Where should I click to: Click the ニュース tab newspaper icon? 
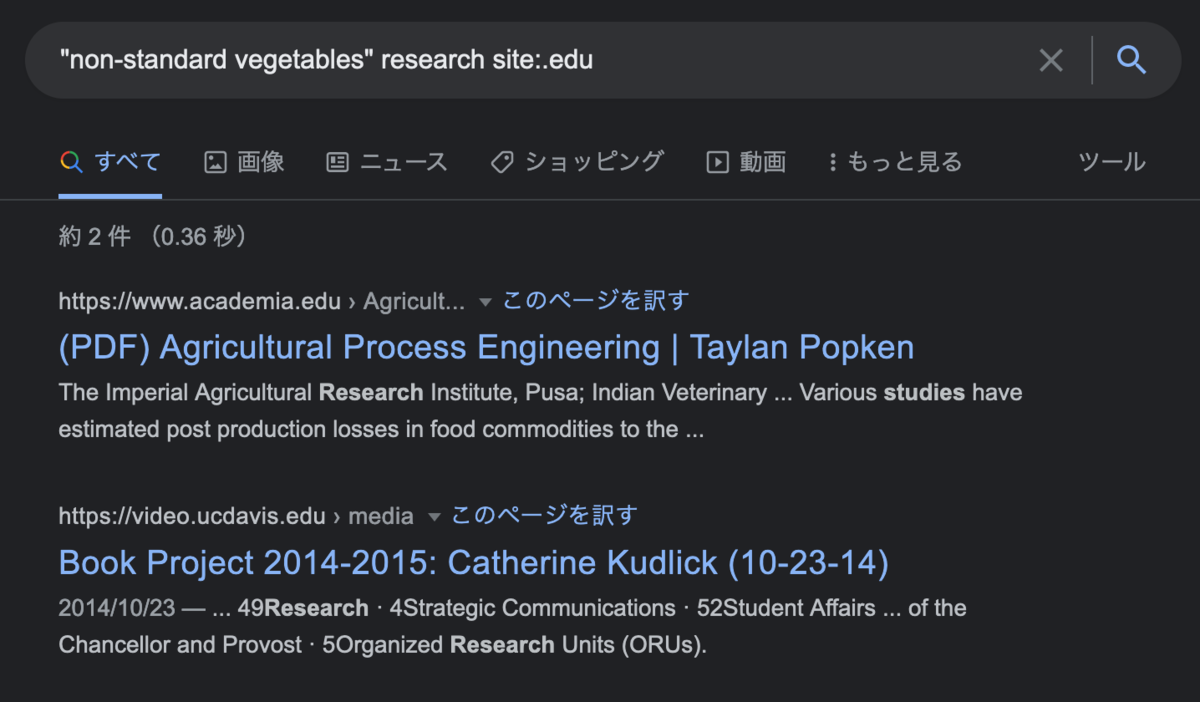point(338,162)
